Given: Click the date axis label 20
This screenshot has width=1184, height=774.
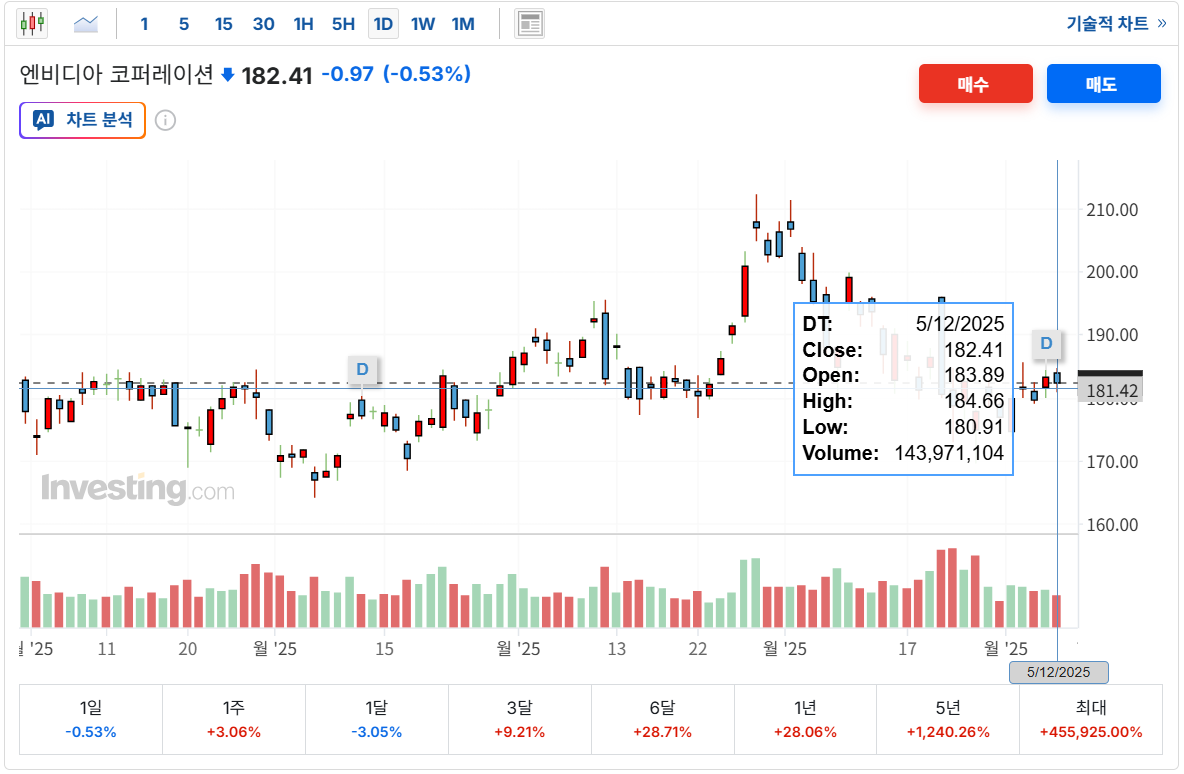Looking at the screenshot, I should tap(187, 649).
